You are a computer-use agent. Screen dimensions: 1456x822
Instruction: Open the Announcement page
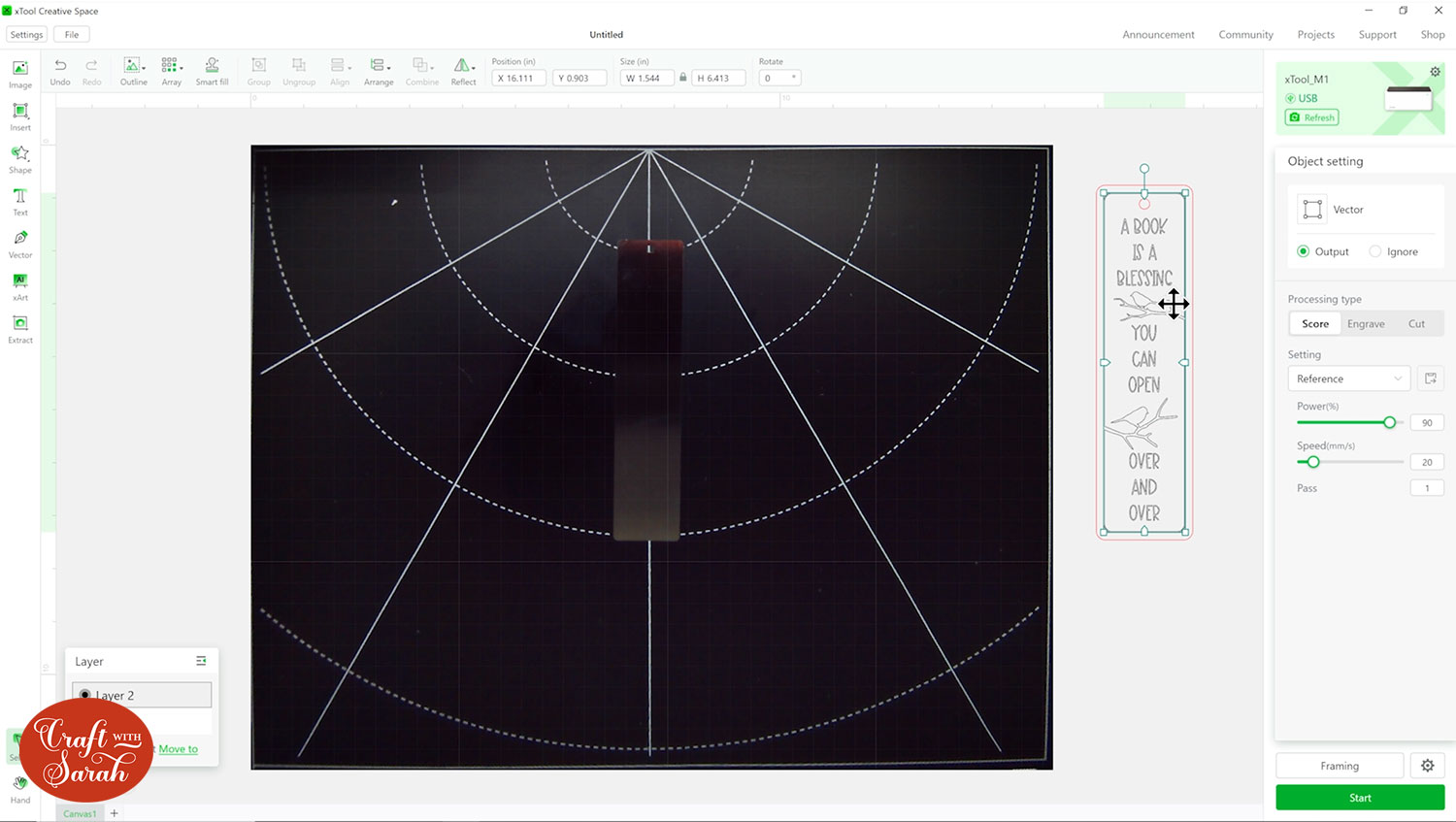pyautogui.click(x=1158, y=34)
